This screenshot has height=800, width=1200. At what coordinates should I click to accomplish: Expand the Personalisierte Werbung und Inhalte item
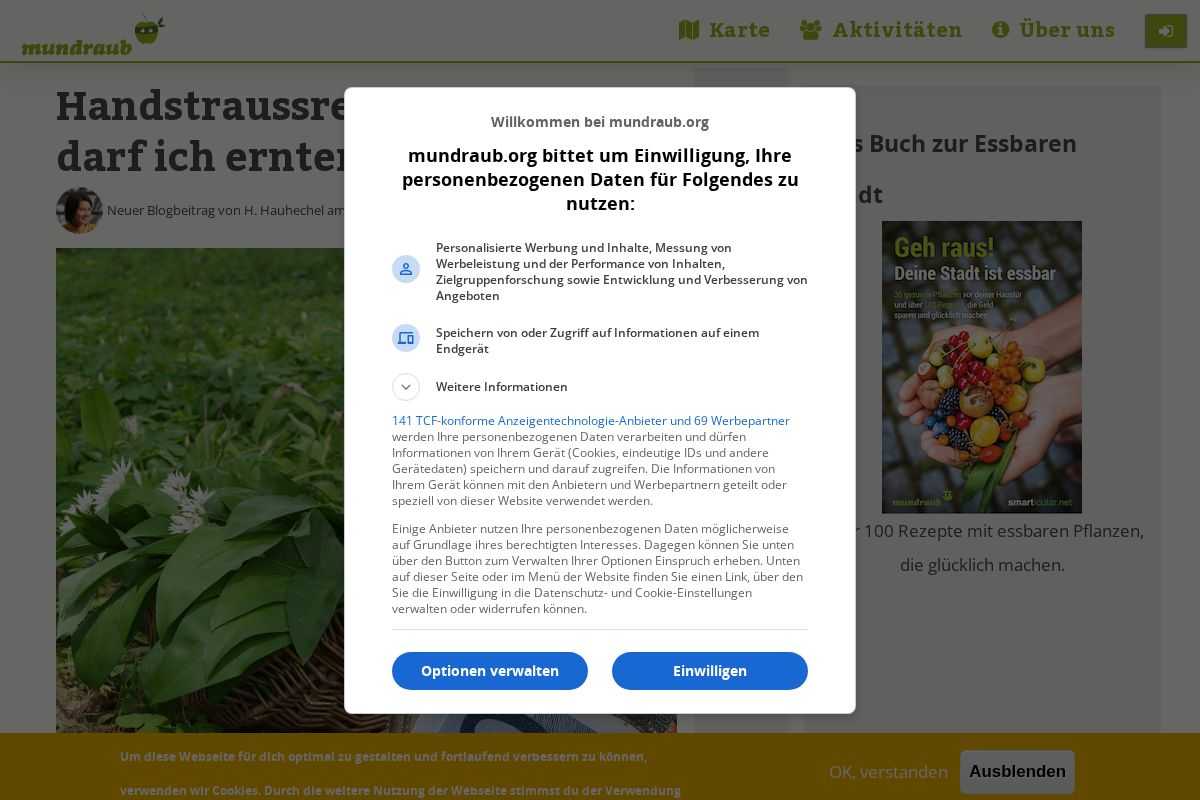600,272
